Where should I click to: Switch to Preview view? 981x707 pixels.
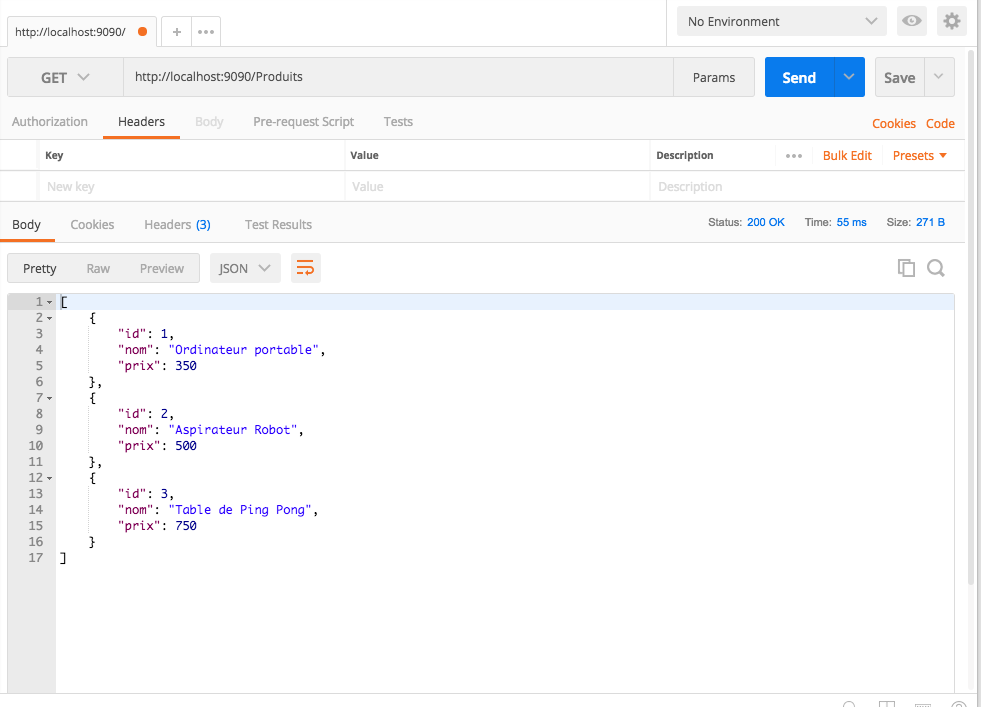point(161,268)
